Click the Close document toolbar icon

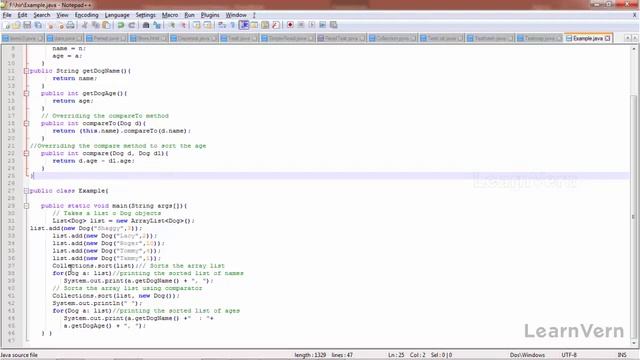[x=51, y=25]
